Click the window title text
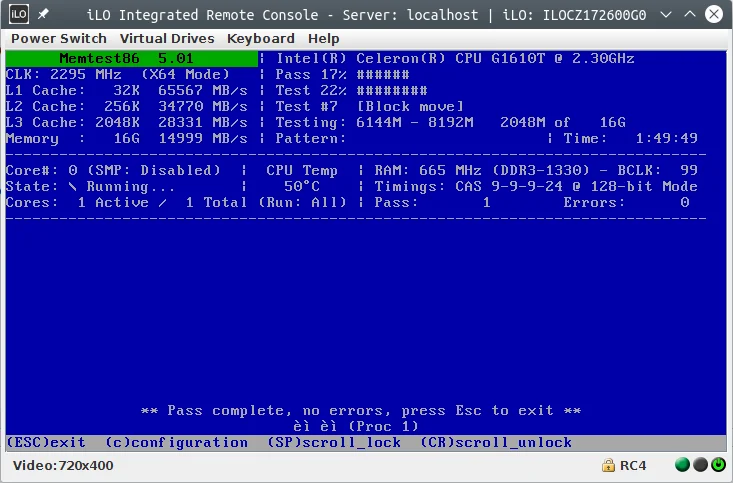733x483 pixels. click(366, 15)
